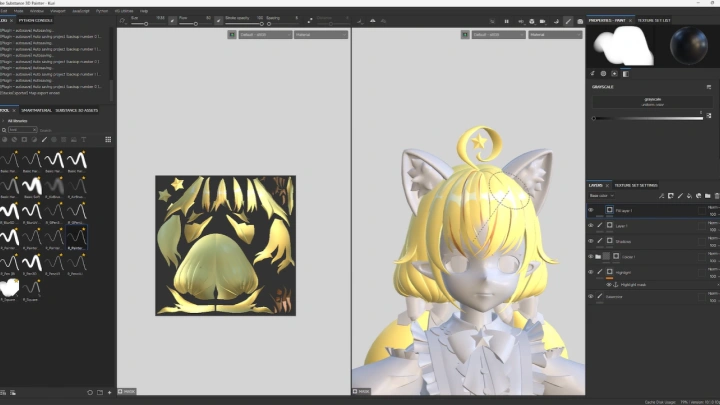720x405 pixels.
Task: Filter assets by brush icon in shelf
Action: point(44,140)
